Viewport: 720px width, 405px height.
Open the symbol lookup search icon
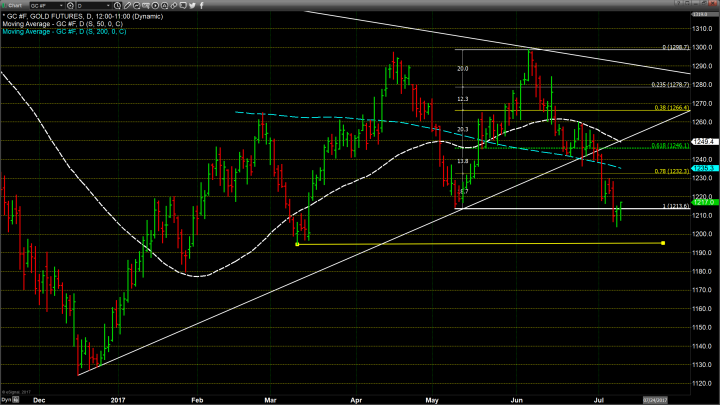coord(70,6)
